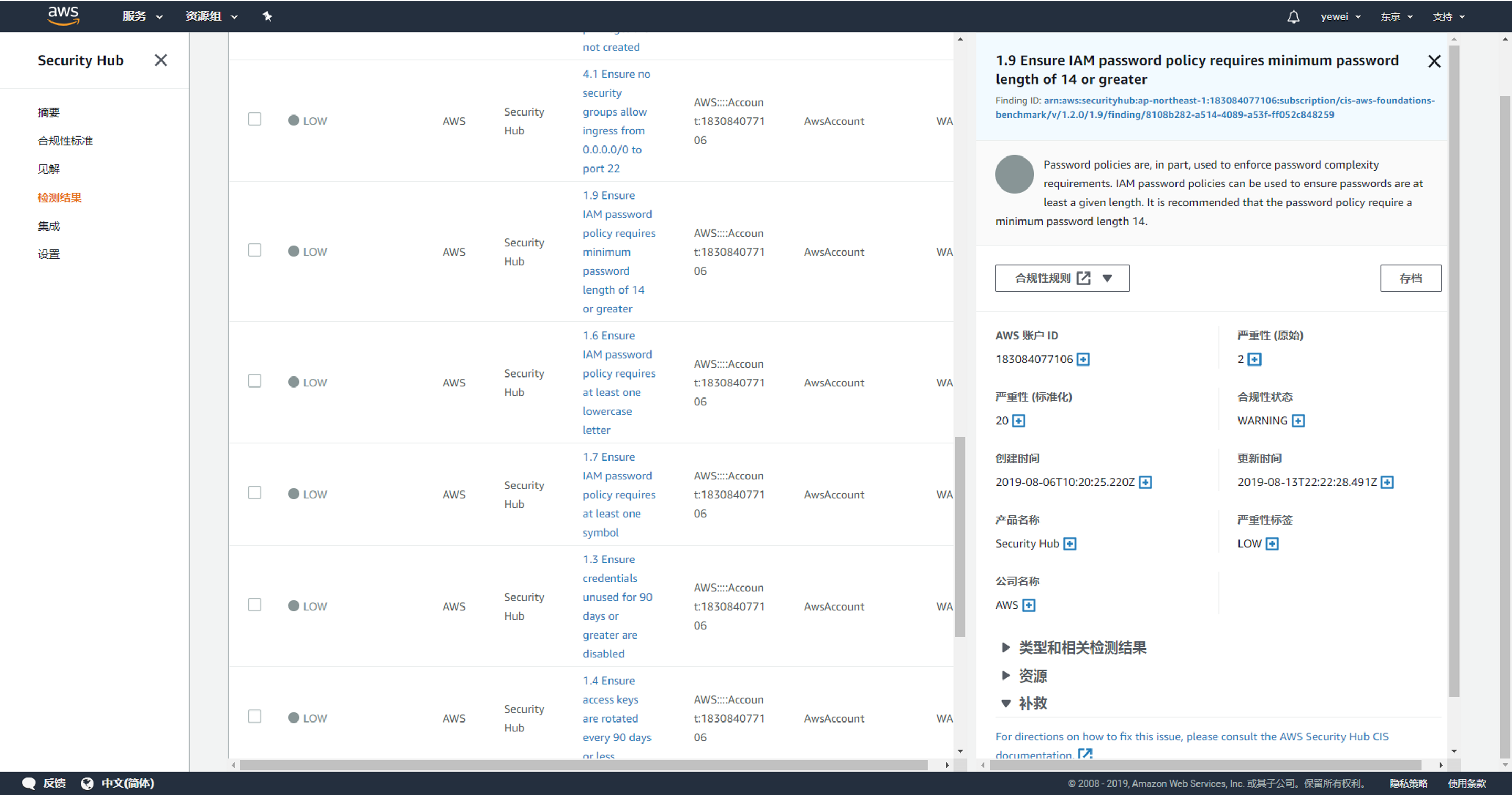Click filter plus icon beside Security Hub product name
1512x795 pixels.
coord(1069,543)
